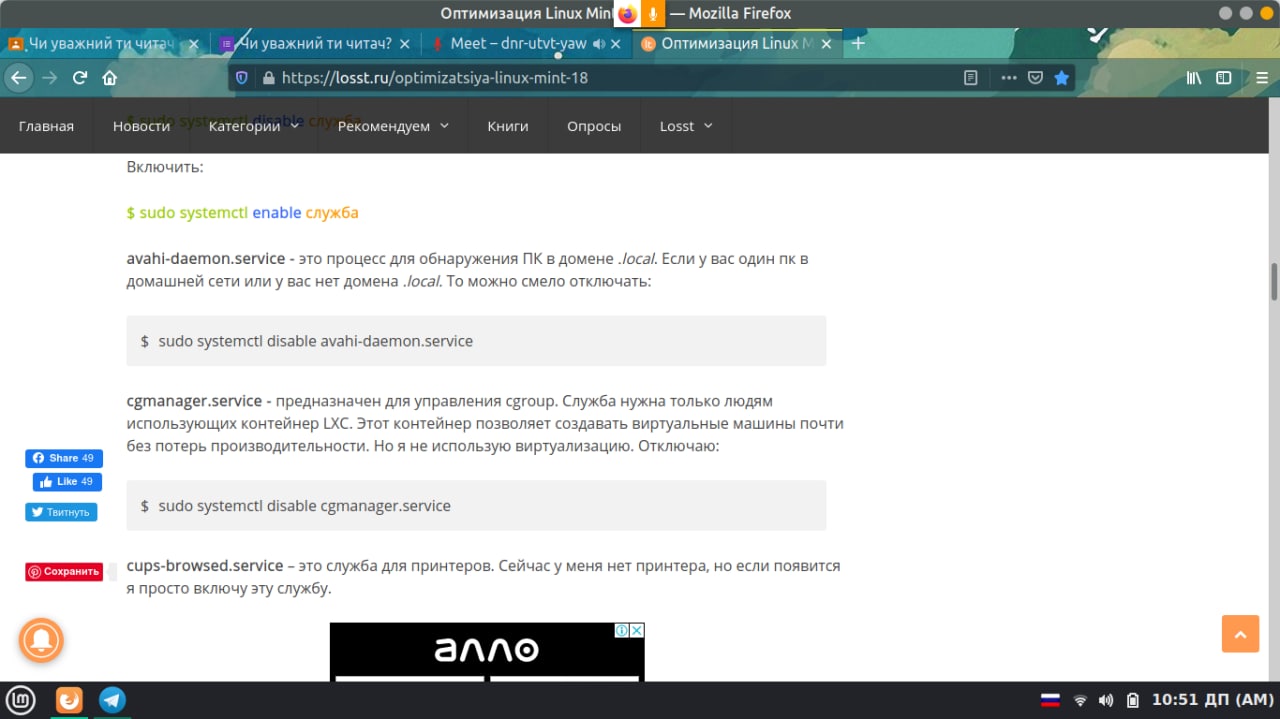The image size is (1280, 719).
Task: Go to the Firefox home page icon
Action: [110, 78]
